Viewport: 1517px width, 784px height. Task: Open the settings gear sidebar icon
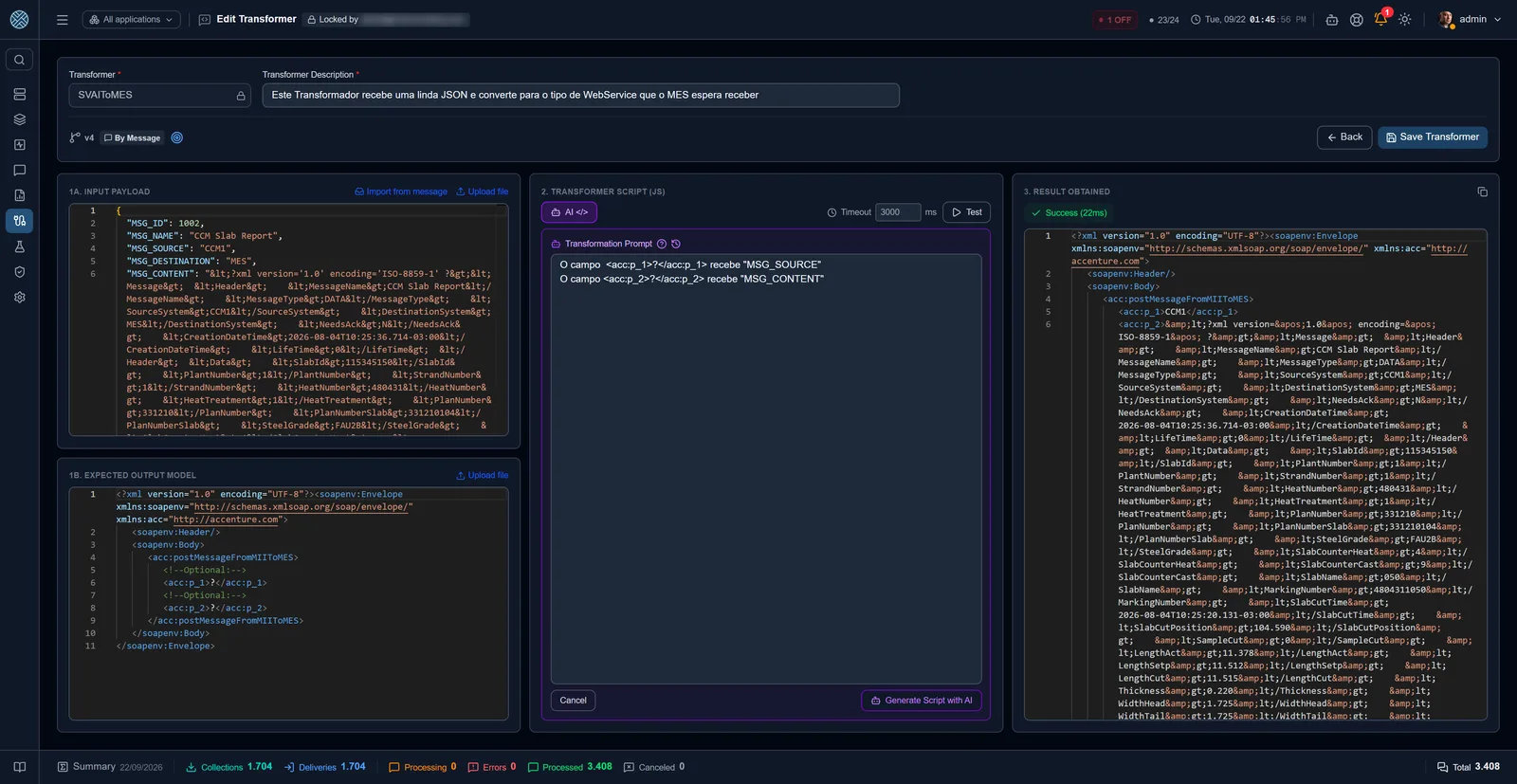pos(19,297)
